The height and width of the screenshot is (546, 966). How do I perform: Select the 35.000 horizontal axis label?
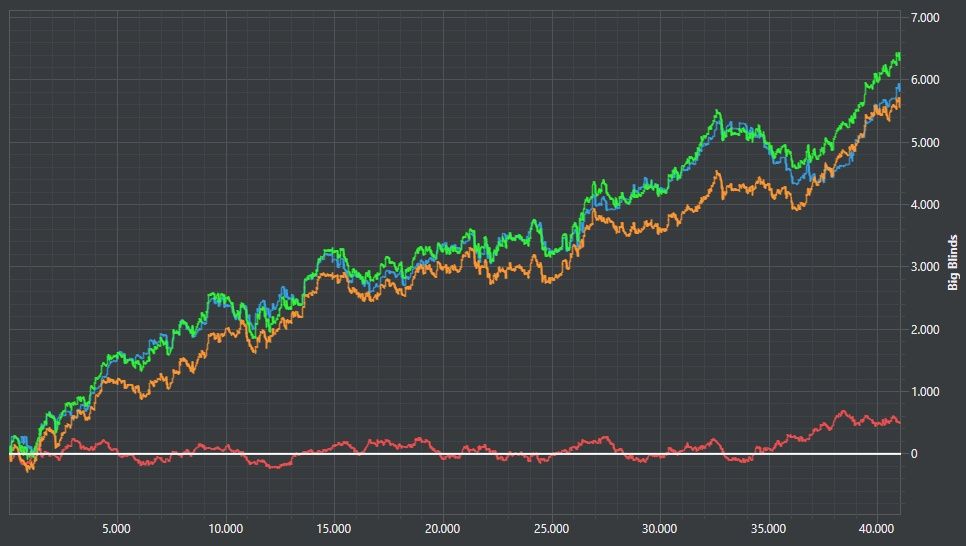click(767, 528)
